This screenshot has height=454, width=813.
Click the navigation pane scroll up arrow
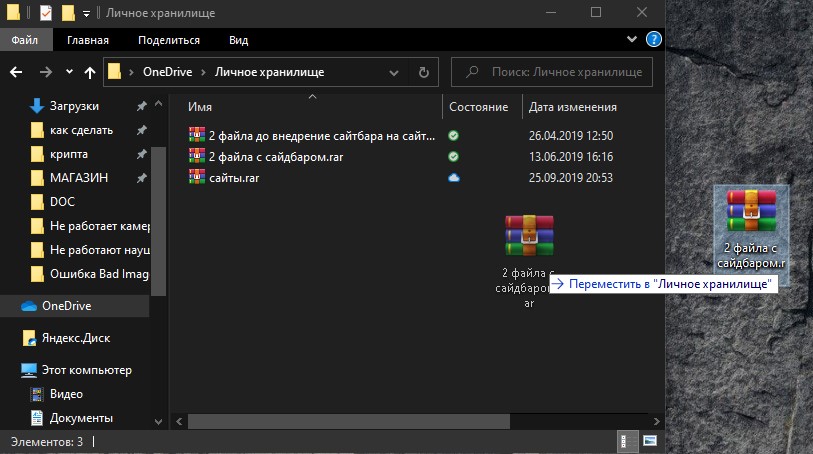pos(159,104)
